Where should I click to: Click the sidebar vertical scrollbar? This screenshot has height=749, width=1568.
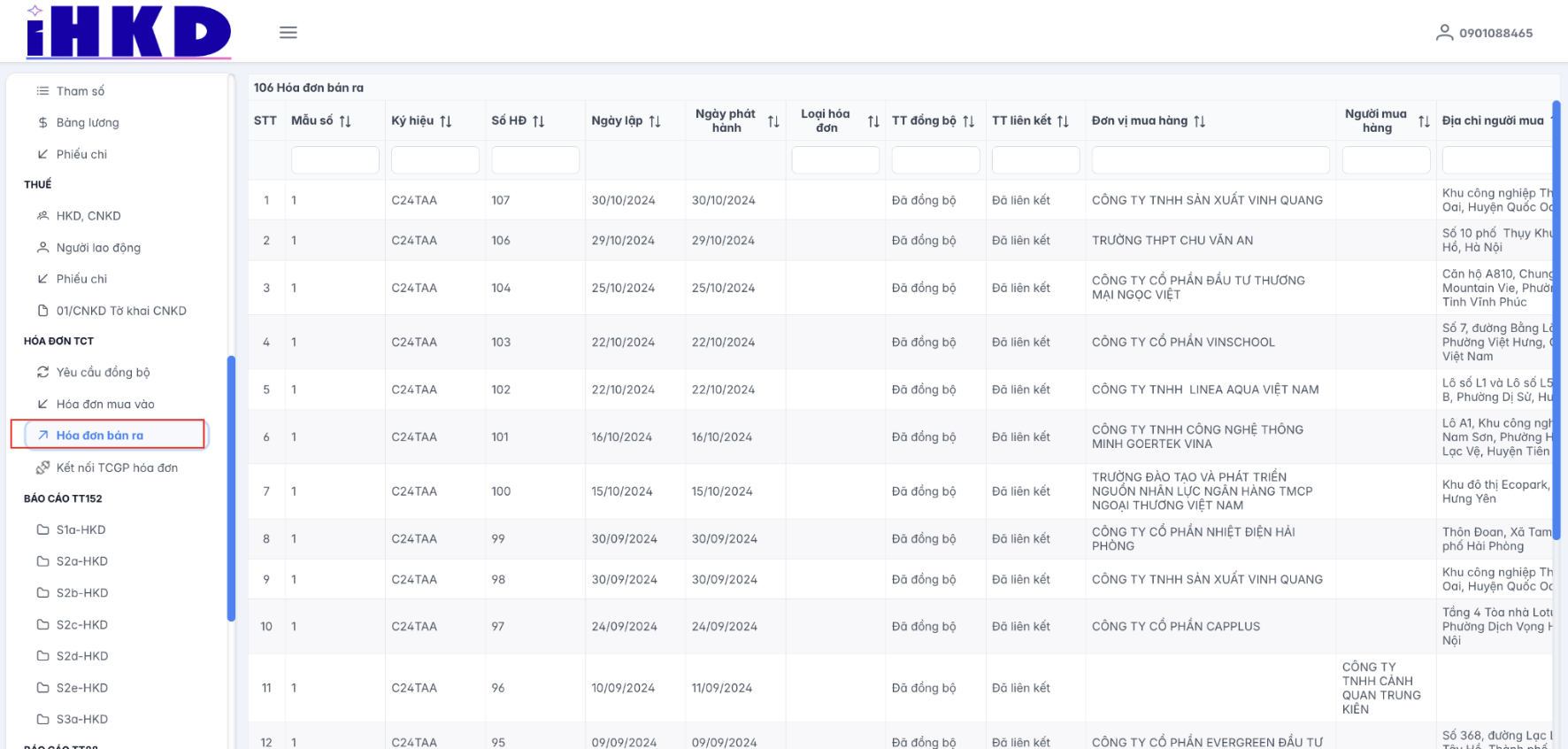click(x=231, y=487)
